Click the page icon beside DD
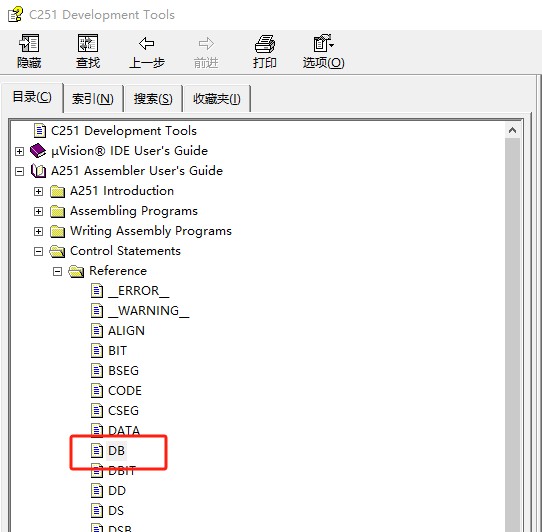The height and width of the screenshot is (532, 542). [97, 491]
